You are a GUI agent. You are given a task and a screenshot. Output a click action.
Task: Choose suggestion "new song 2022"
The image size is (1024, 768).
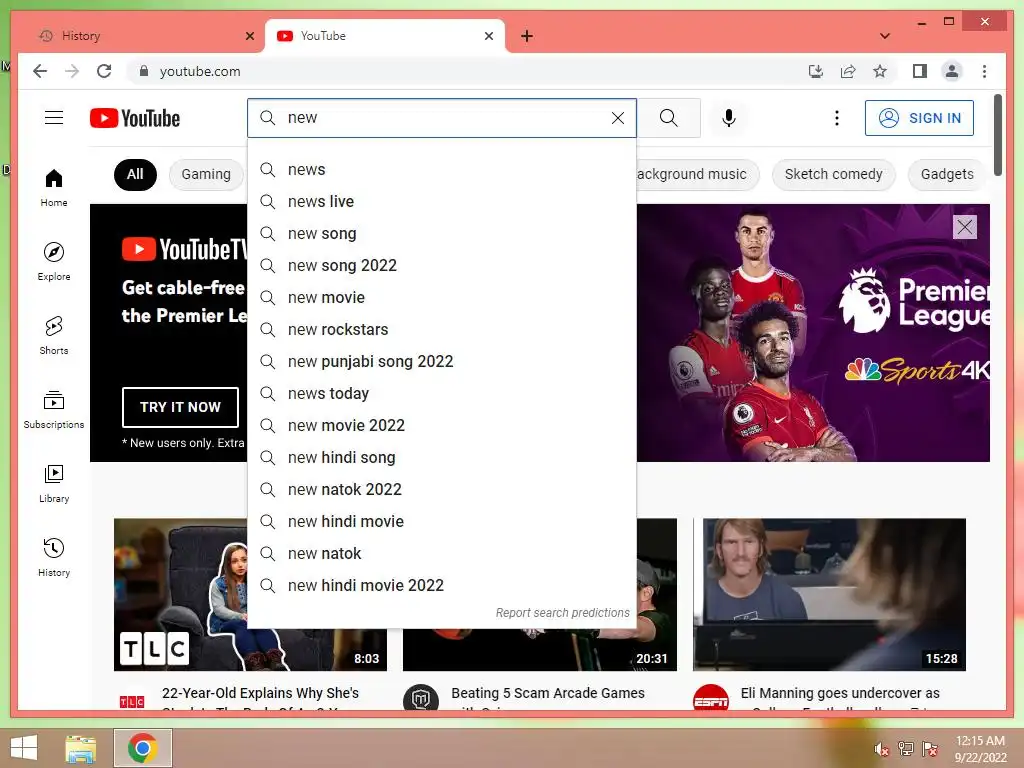[x=442, y=266]
